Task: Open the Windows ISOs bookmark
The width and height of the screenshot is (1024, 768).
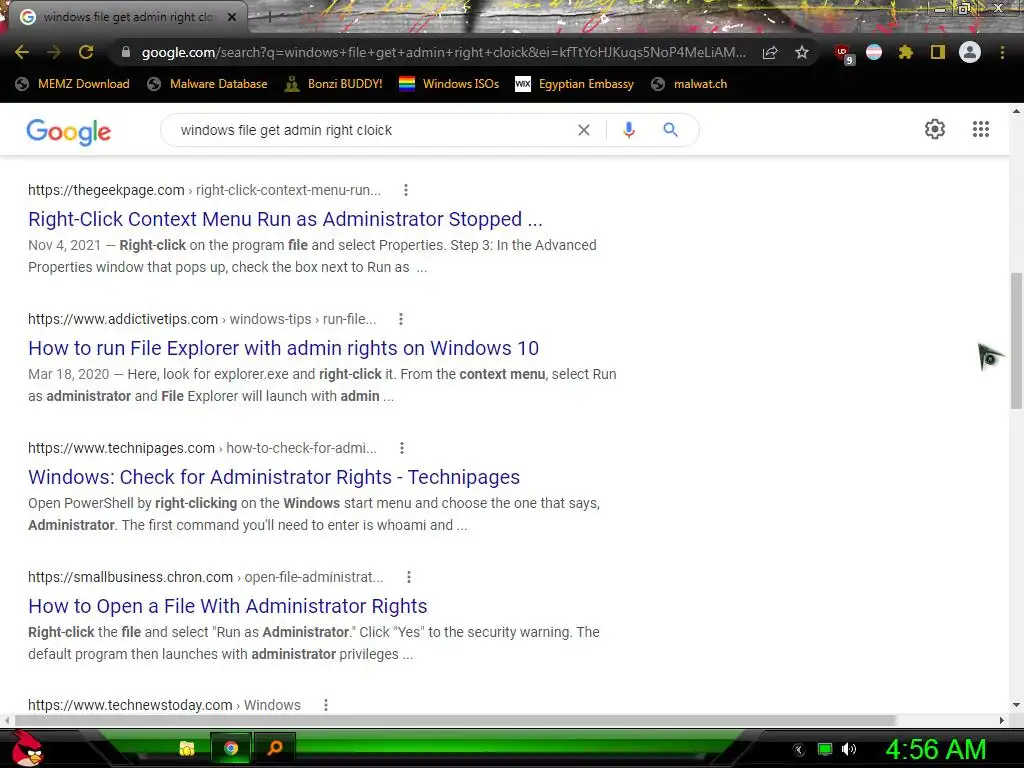Action: tap(449, 84)
